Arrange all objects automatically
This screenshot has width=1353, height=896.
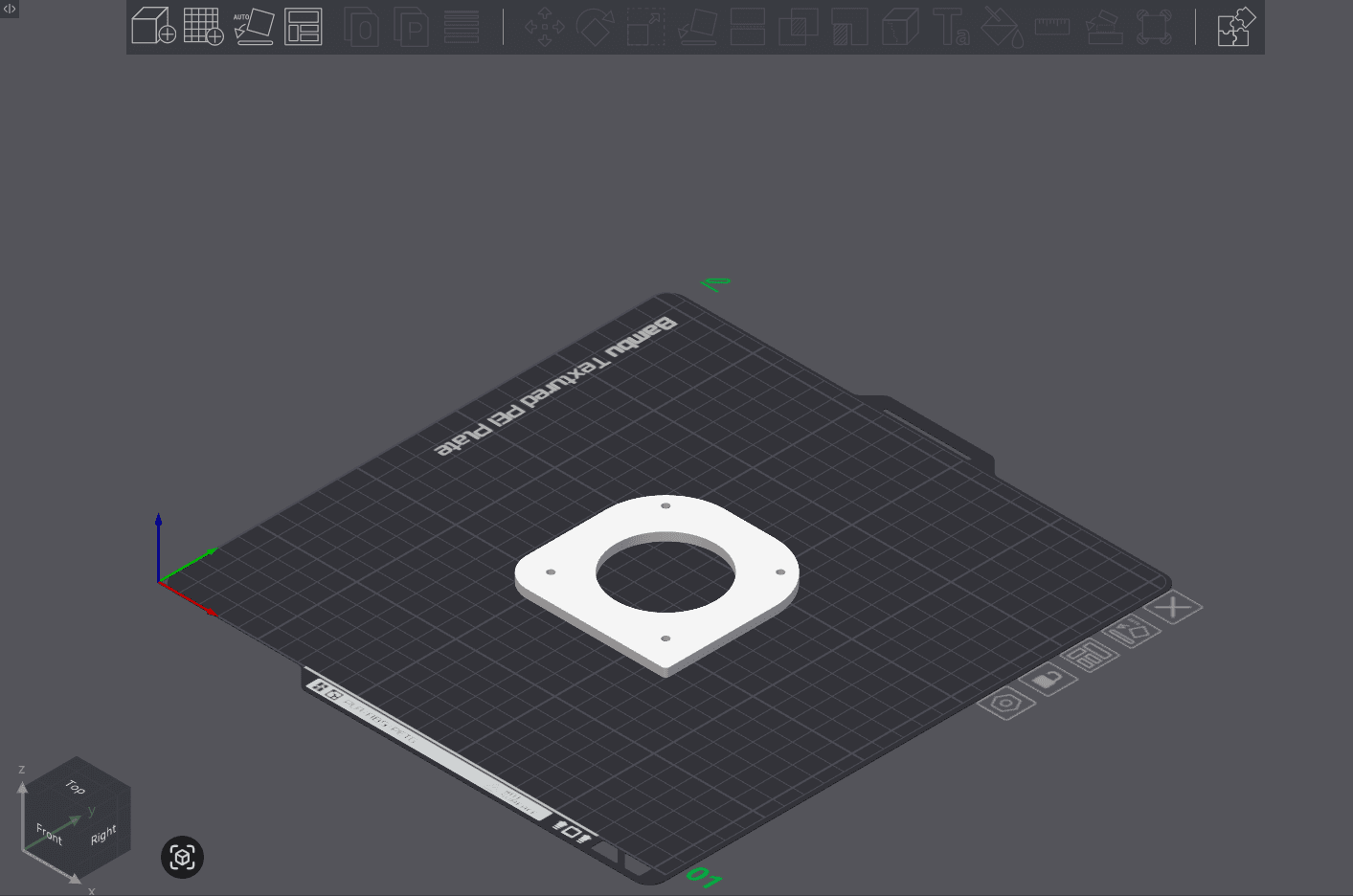coord(304,27)
